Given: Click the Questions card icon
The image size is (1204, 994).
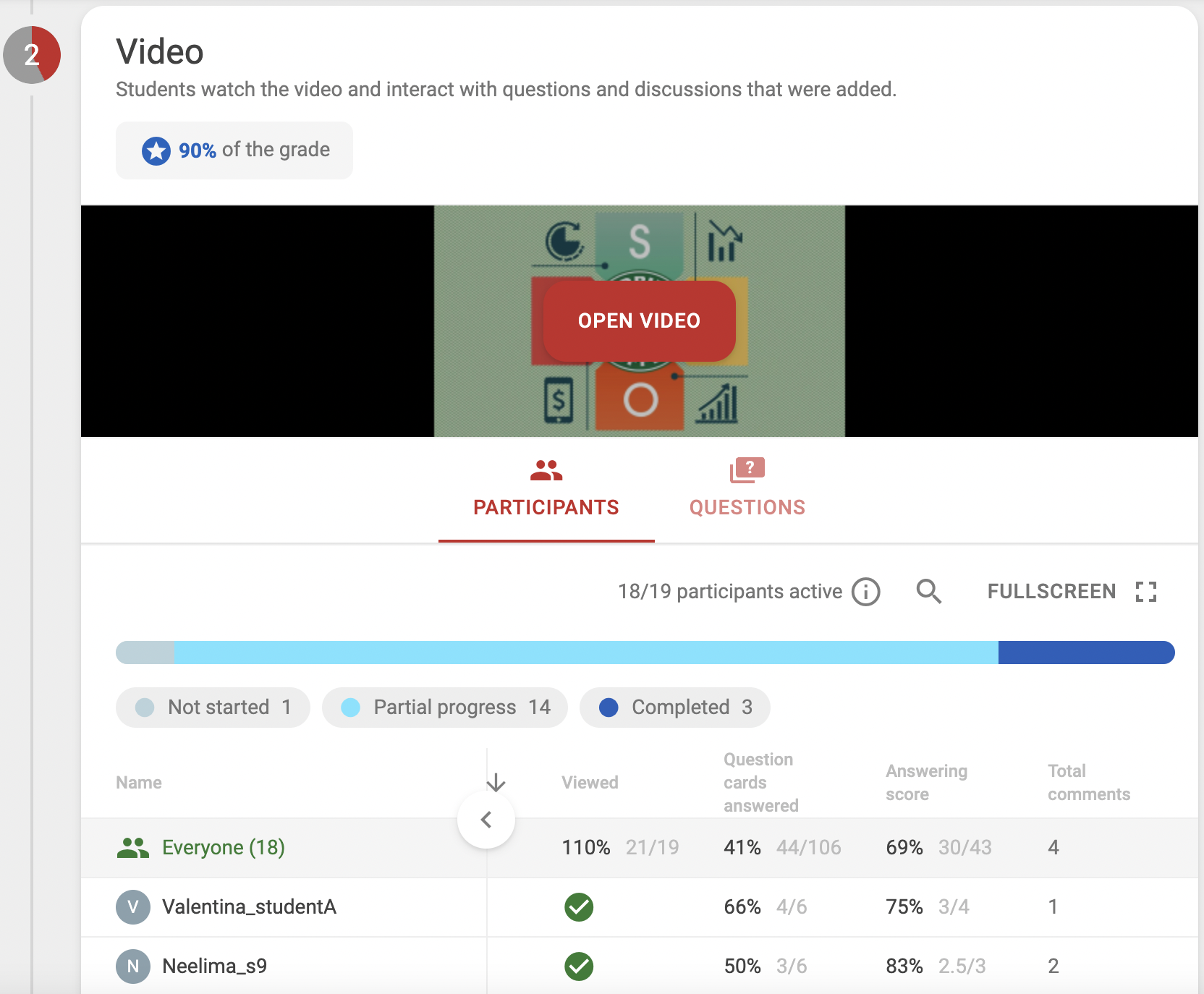Looking at the screenshot, I should [x=747, y=470].
